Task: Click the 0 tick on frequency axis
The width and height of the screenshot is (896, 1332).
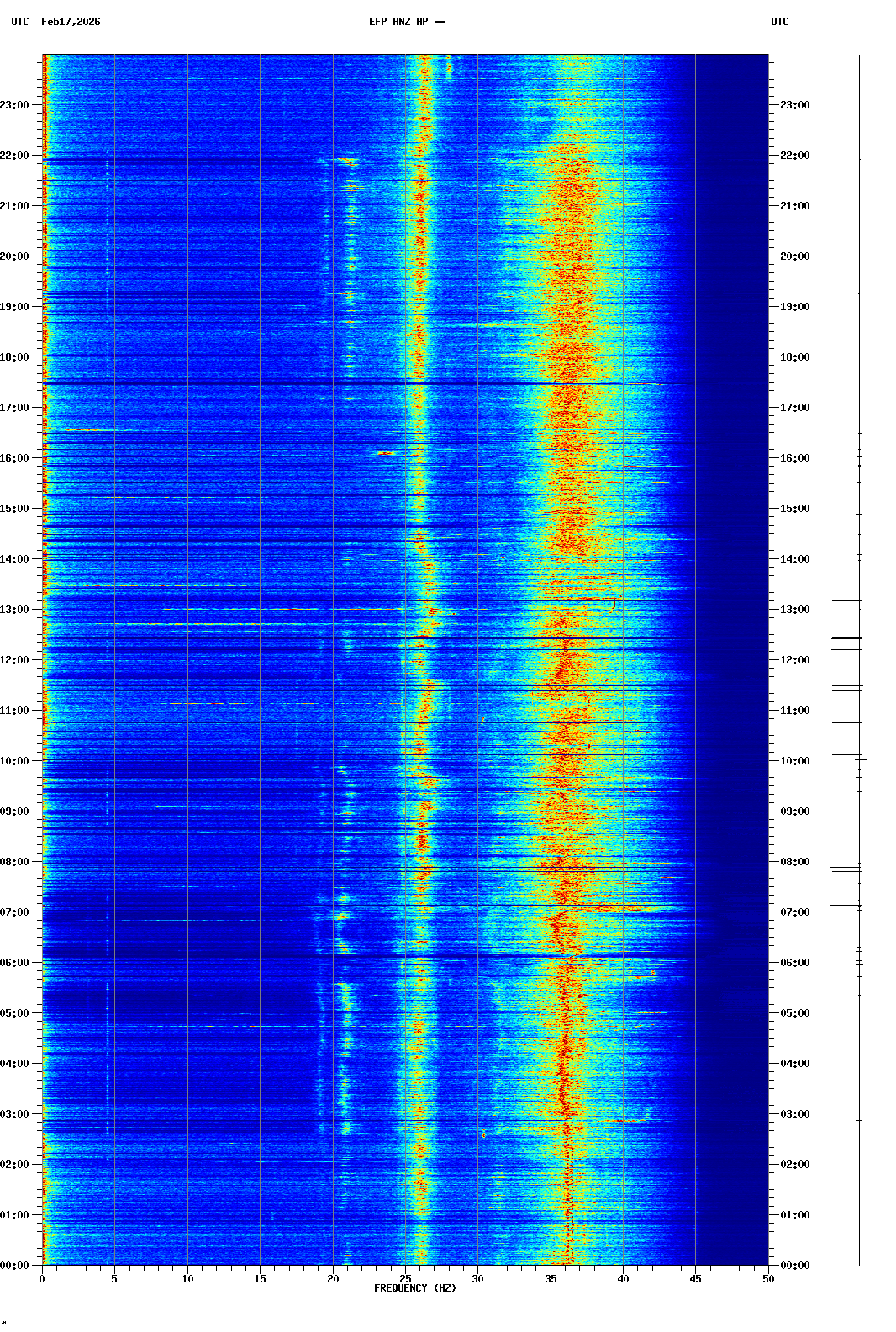Action: [42, 1279]
